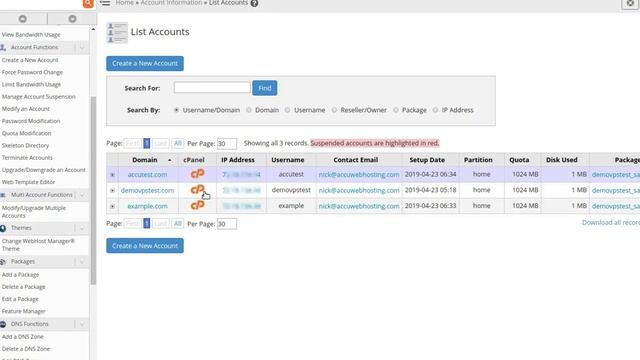
Task: Open Add a Package
Action: tap(20, 275)
